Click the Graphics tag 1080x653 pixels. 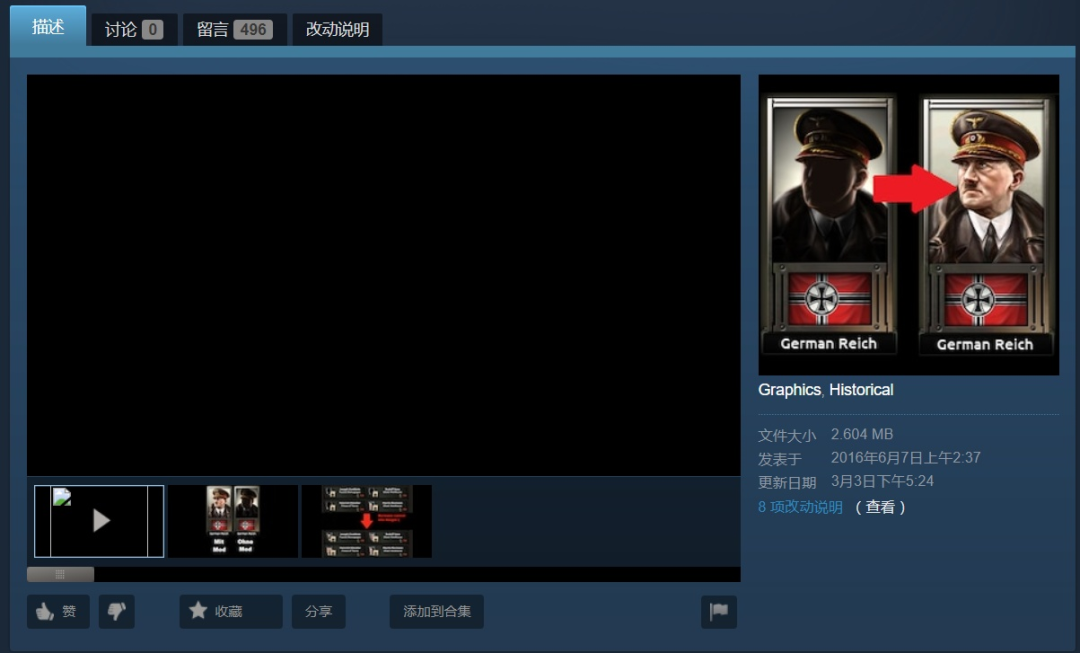tap(789, 390)
